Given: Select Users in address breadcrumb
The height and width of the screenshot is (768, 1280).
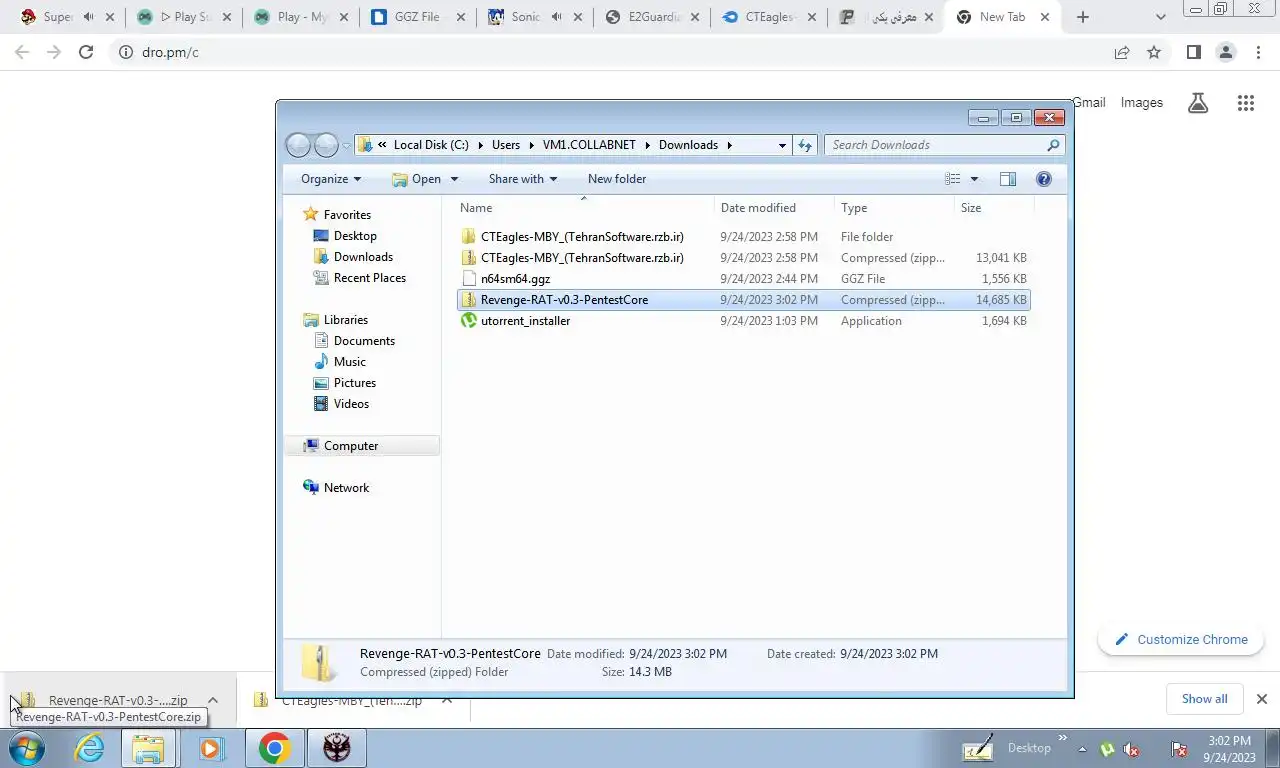Looking at the screenshot, I should click(506, 145).
